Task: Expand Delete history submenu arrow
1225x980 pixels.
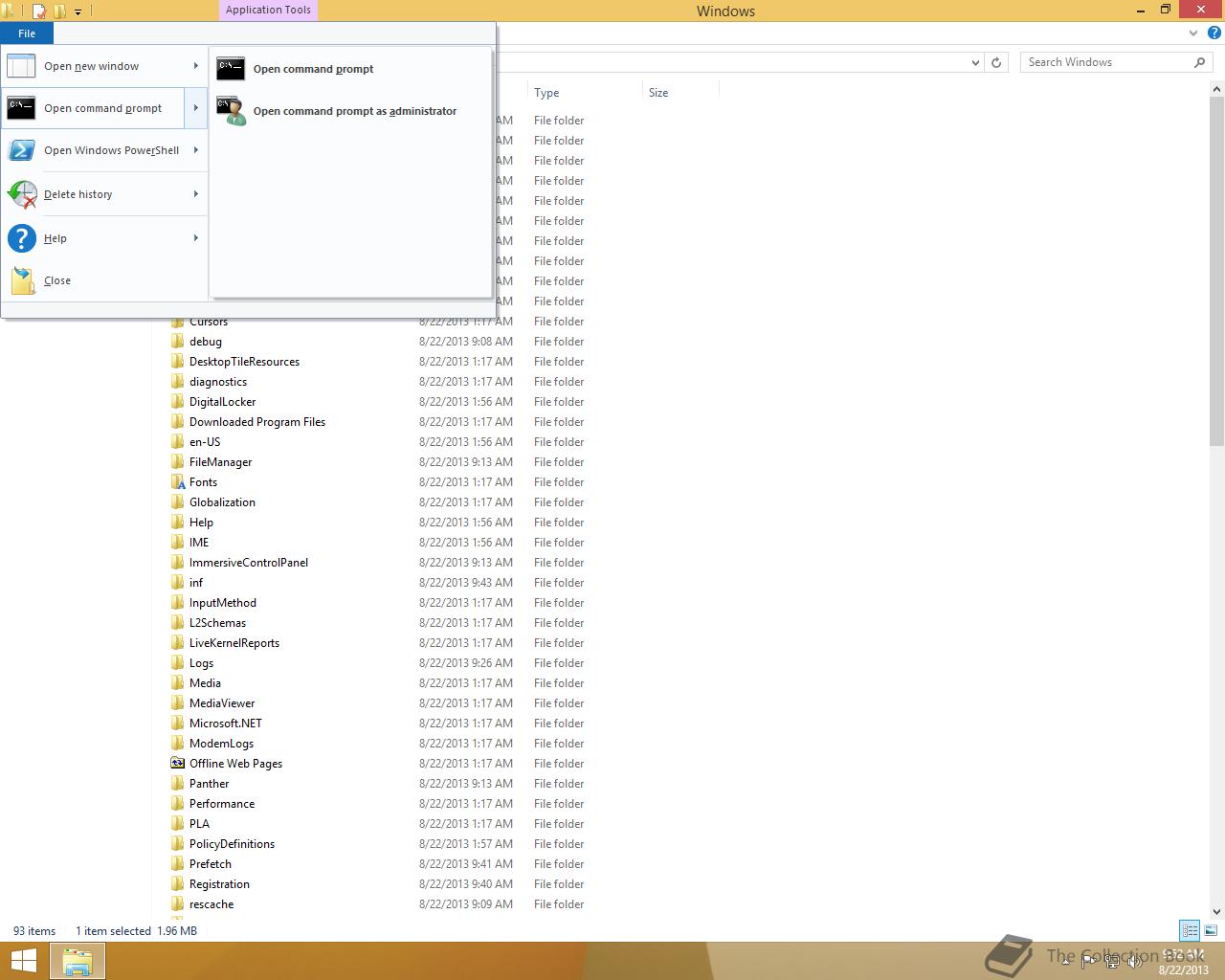Action: (195, 194)
